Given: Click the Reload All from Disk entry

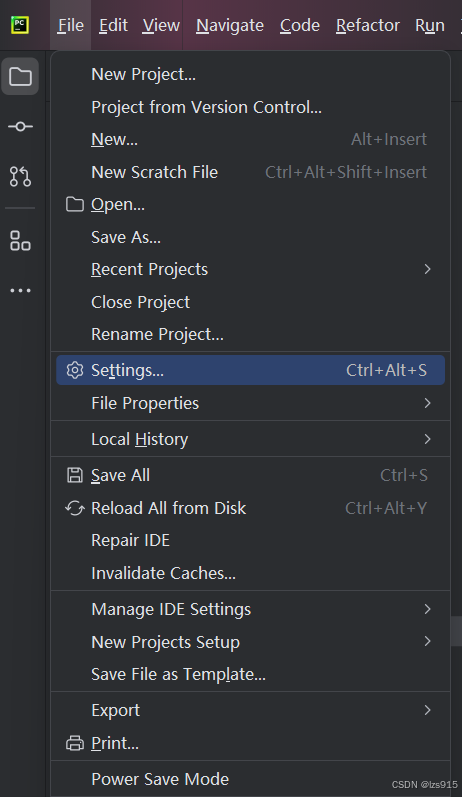Looking at the screenshot, I should pos(251,508).
